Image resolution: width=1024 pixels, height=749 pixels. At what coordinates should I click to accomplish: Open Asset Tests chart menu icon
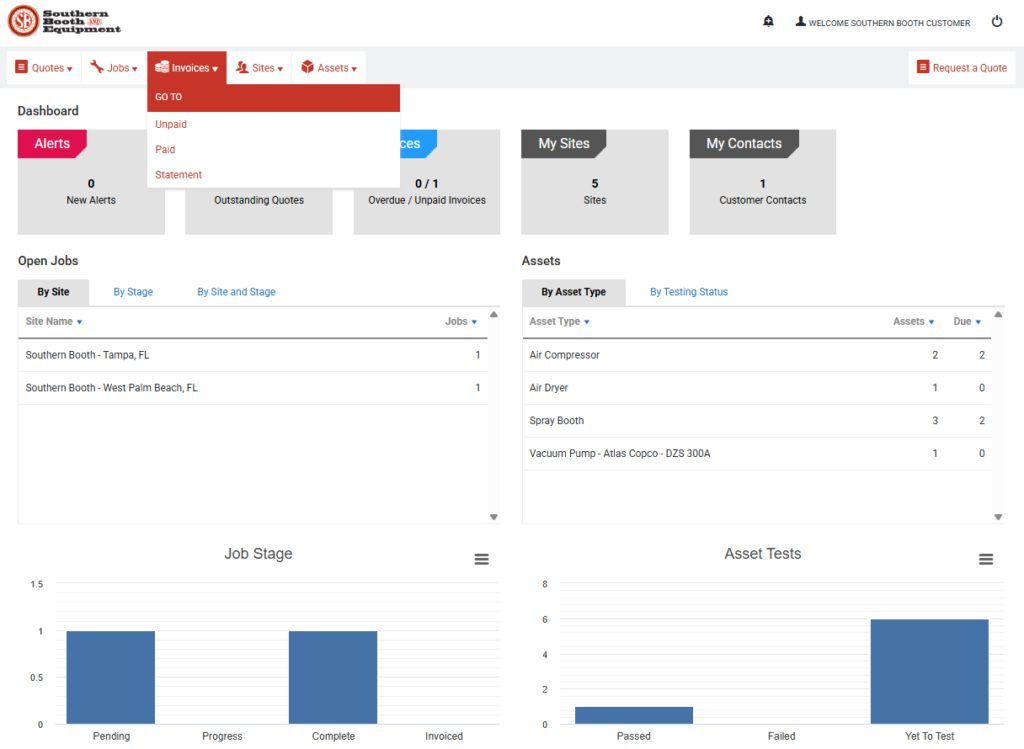coord(986,559)
